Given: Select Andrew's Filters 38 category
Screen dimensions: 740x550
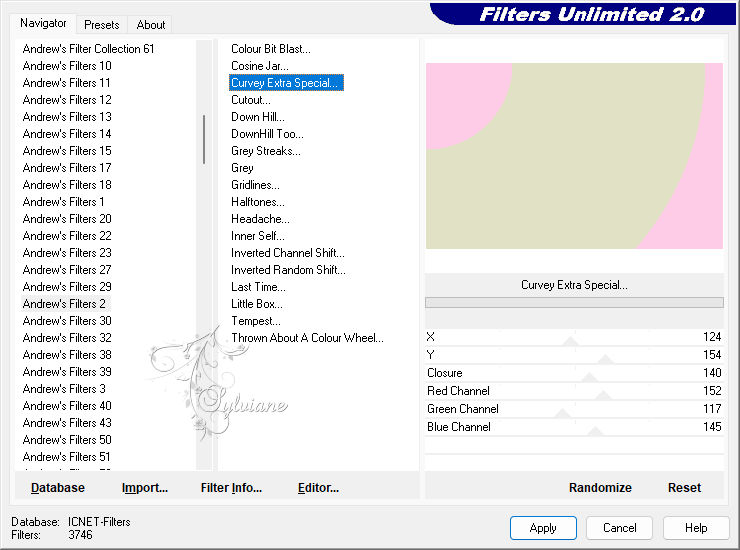Looking at the screenshot, I should [67, 355].
